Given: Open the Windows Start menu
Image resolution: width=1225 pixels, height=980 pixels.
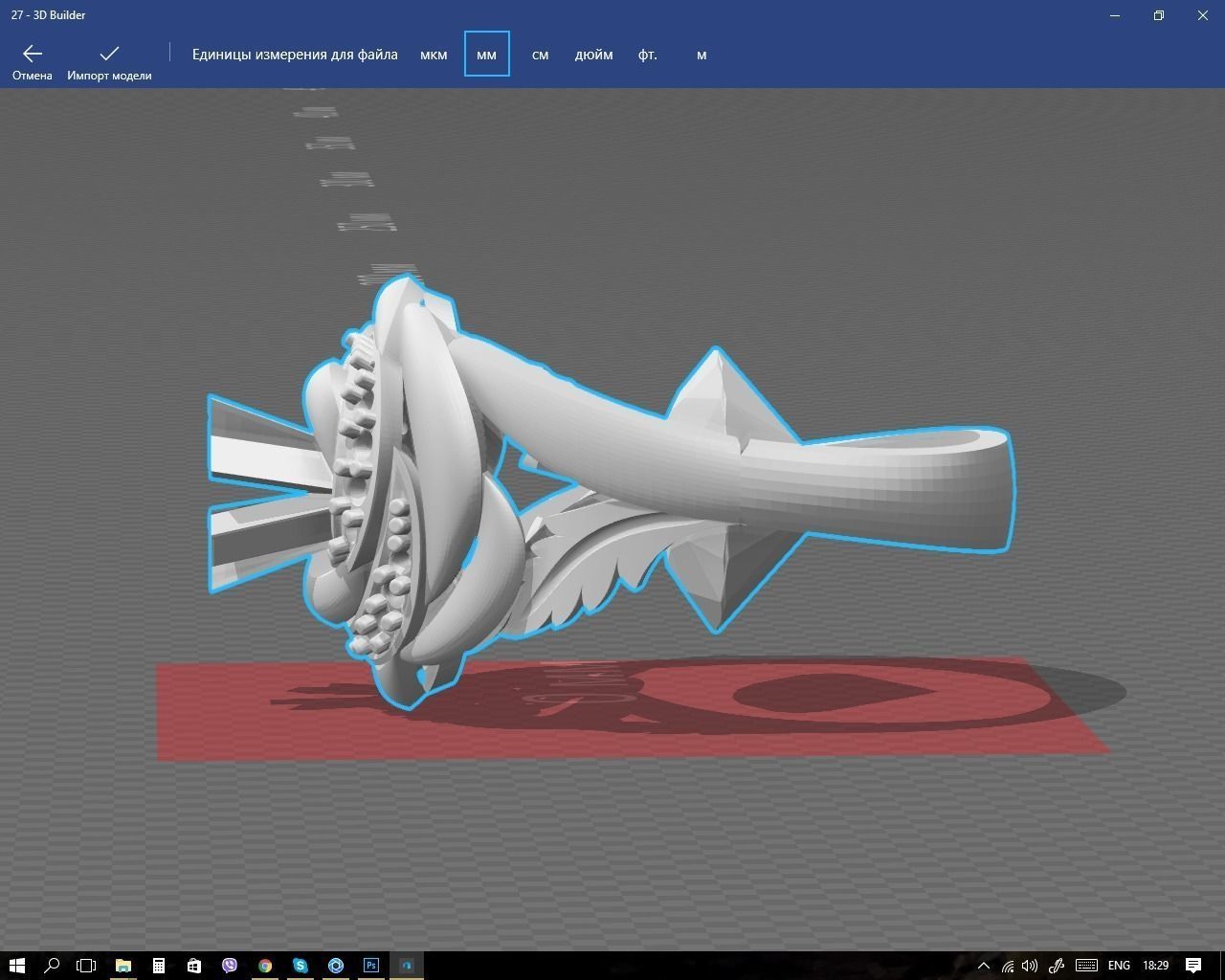Looking at the screenshot, I should point(16,965).
